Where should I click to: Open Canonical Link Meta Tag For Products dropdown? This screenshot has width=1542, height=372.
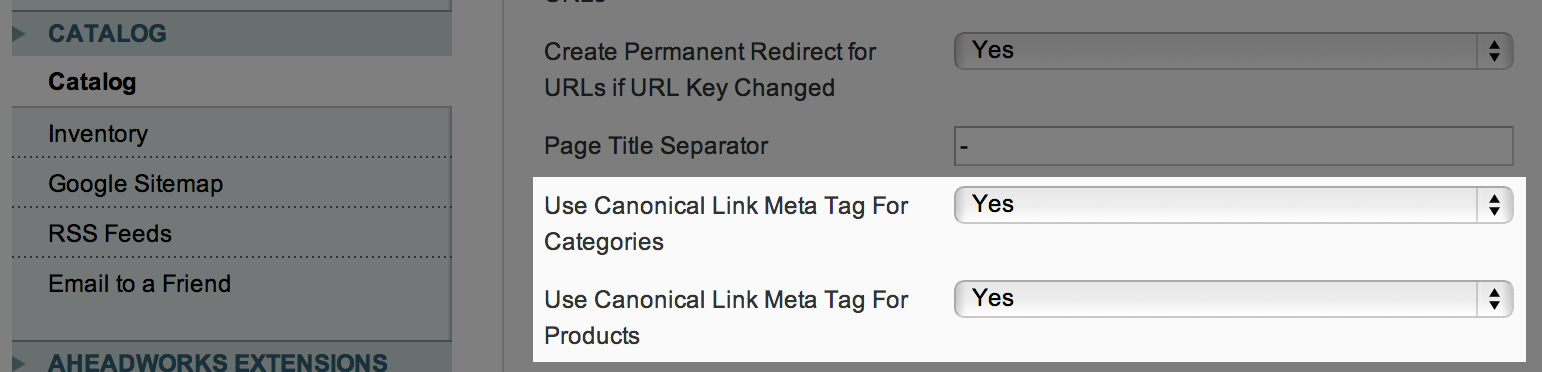1234,299
